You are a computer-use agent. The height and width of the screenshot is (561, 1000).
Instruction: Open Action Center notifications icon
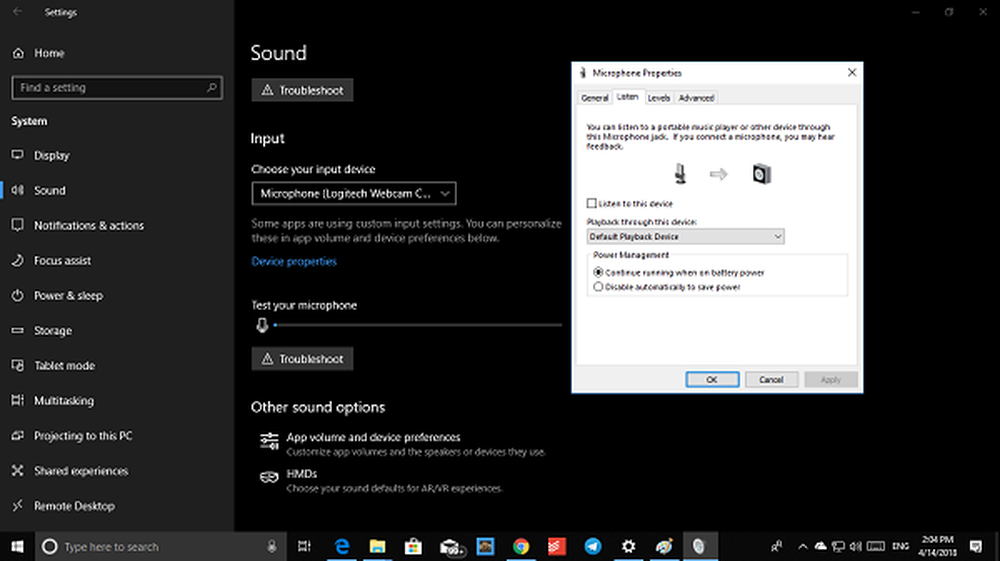point(976,546)
